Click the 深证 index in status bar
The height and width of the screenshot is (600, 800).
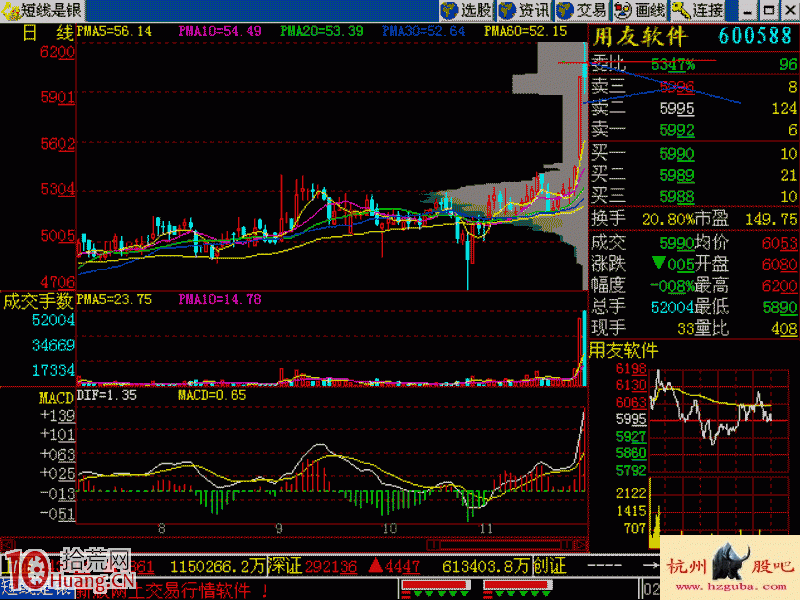286,566
